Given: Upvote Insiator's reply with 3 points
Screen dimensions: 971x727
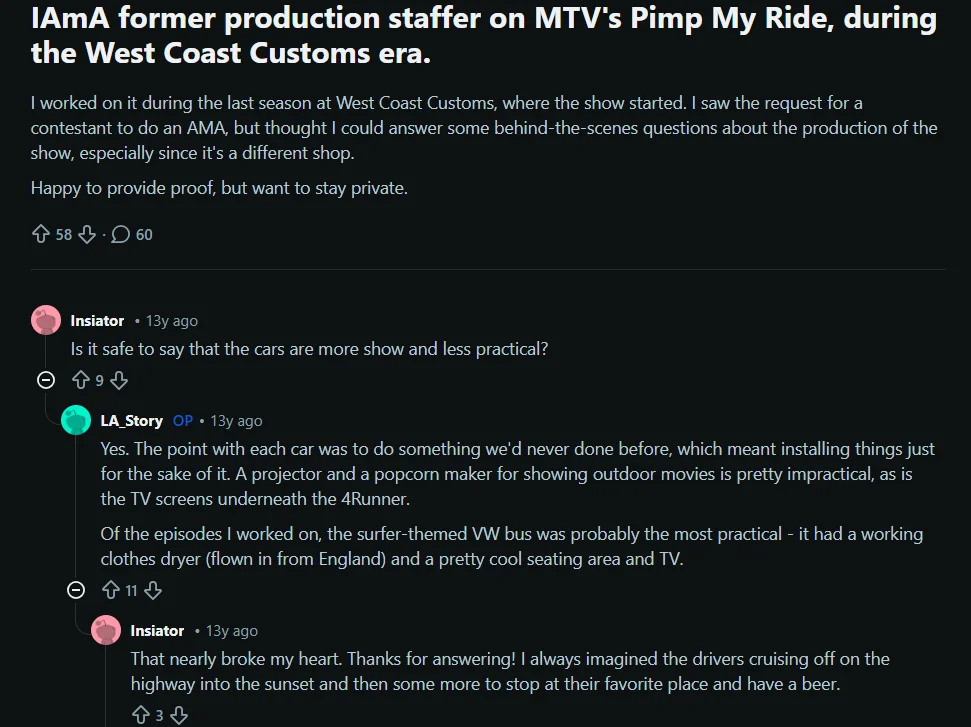Looking at the screenshot, I should (141, 715).
